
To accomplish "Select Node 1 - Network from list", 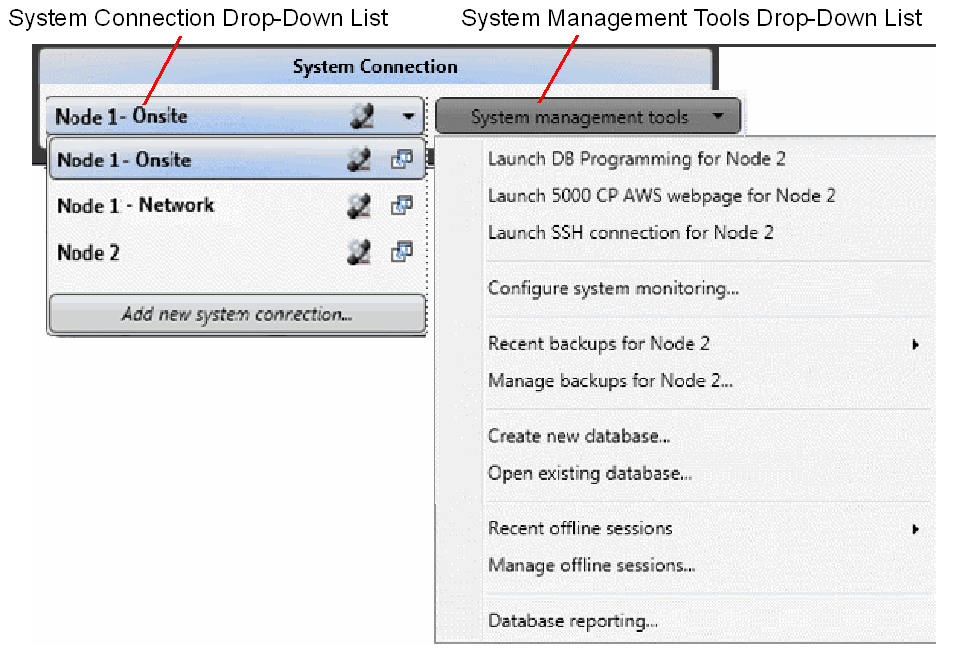I will tap(135, 205).
